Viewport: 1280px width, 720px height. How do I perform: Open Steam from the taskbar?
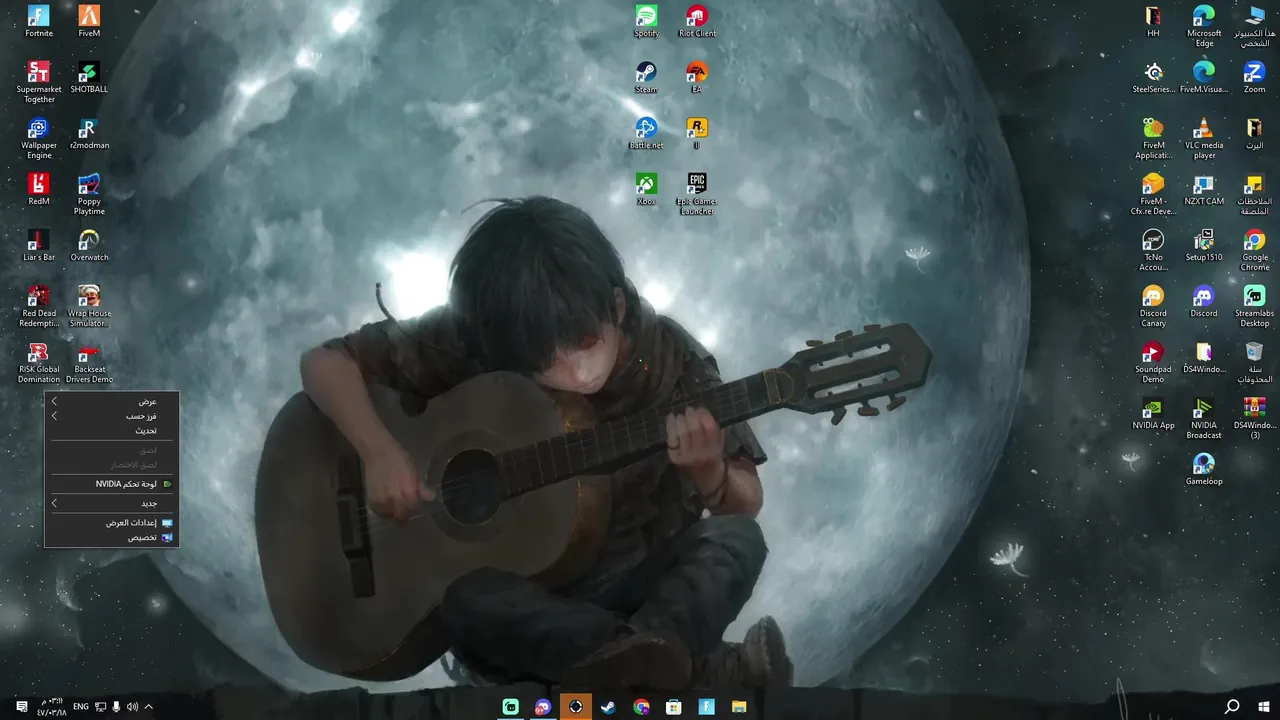point(608,707)
